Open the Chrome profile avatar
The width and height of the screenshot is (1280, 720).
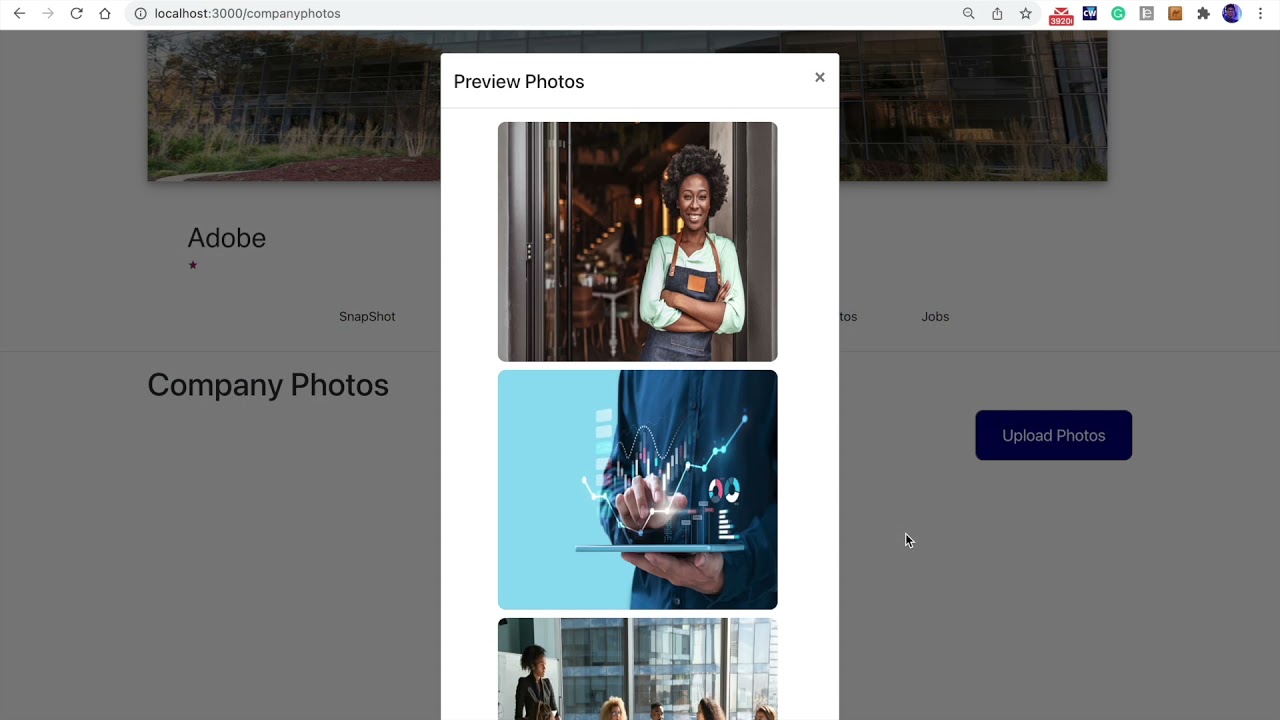tap(1232, 13)
